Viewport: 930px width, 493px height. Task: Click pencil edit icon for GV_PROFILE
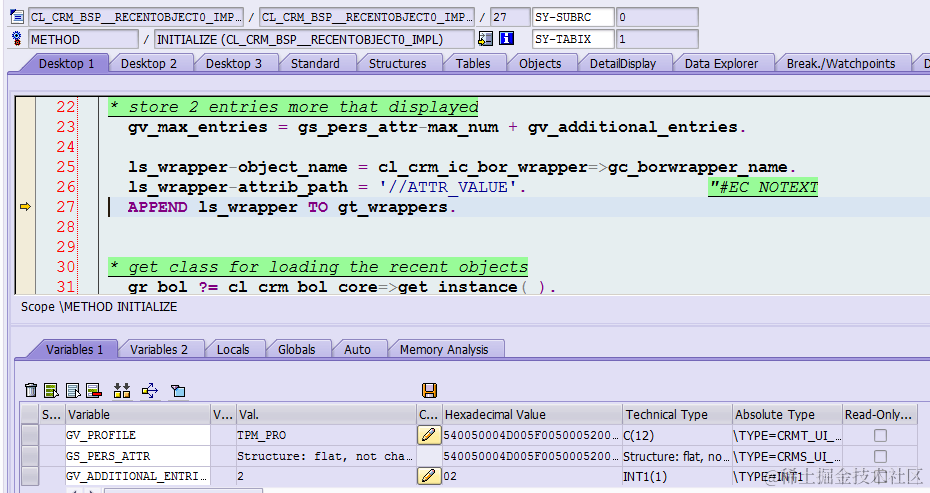pyautogui.click(x=429, y=435)
